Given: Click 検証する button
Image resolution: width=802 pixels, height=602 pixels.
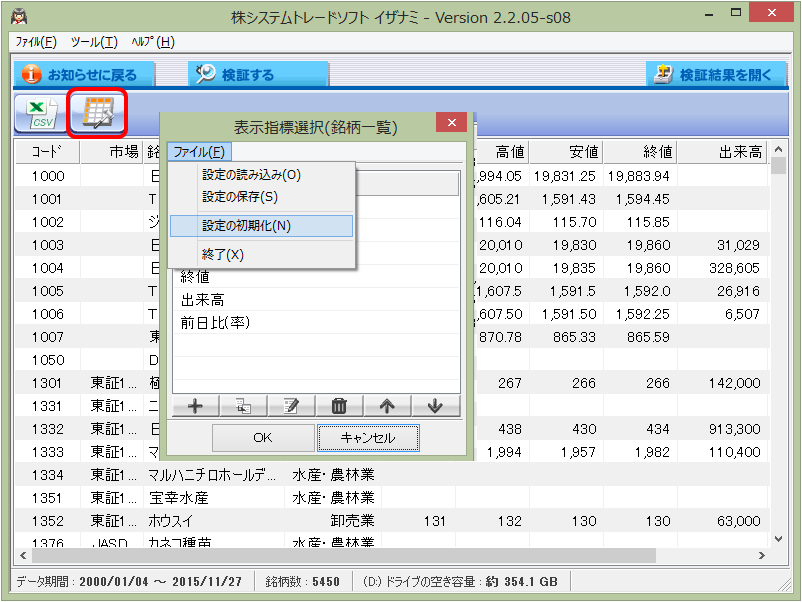Looking at the screenshot, I should (x=258, y=75).
